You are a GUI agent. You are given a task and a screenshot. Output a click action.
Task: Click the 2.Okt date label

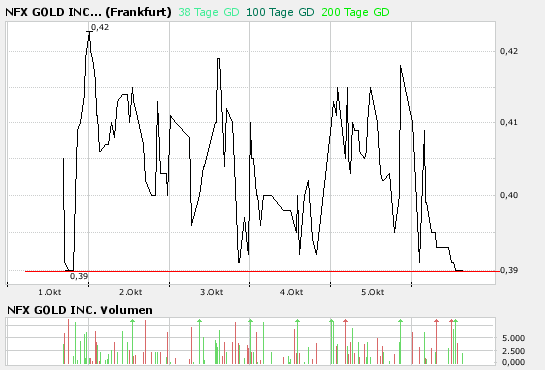130,292
